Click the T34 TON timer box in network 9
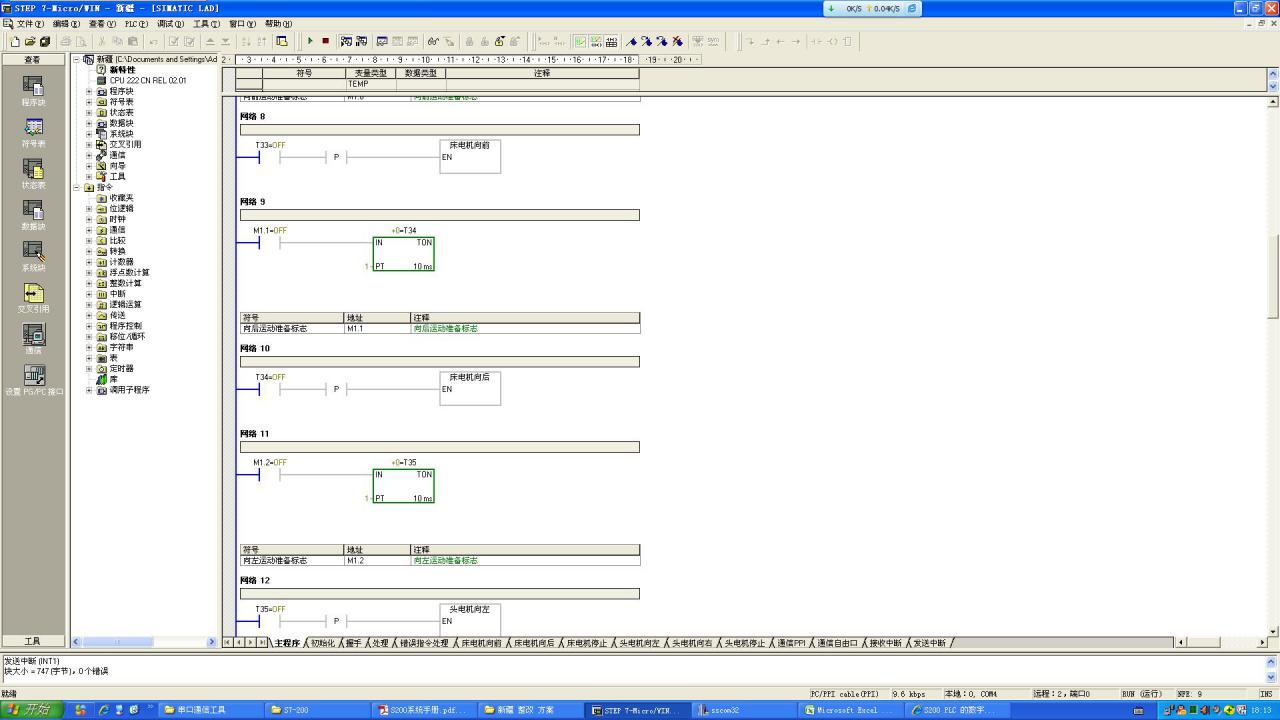 pyautogui.click(x=404, y=254)
